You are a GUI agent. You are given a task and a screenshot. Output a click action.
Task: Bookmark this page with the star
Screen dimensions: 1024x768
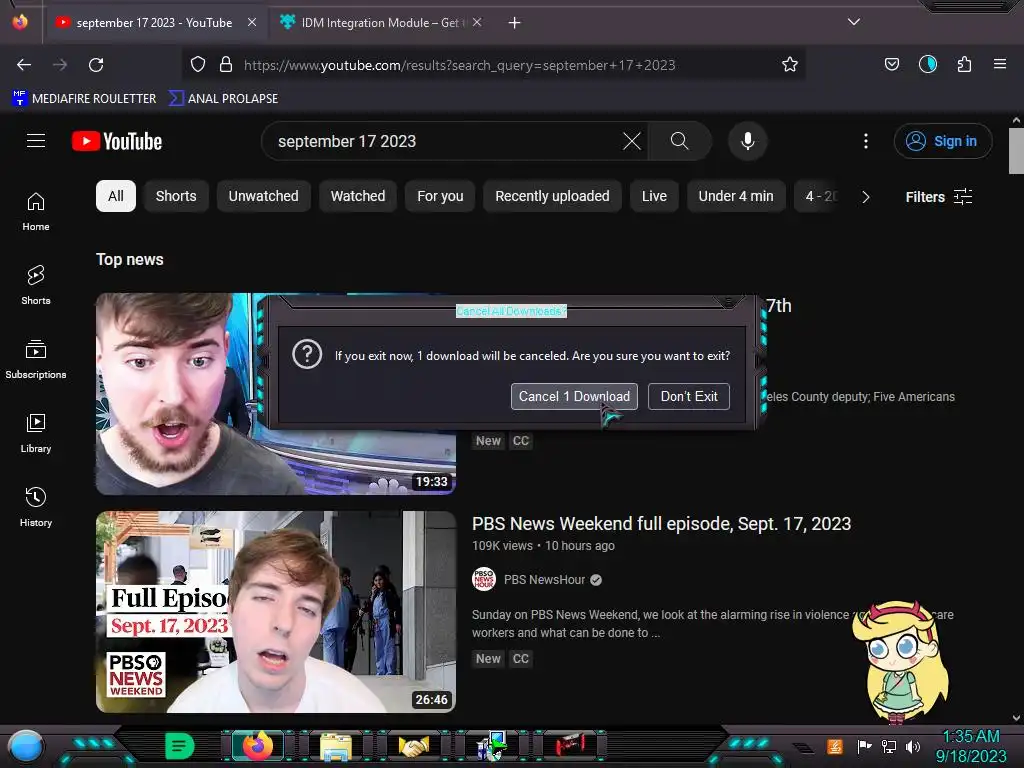(x=790, y=64)
